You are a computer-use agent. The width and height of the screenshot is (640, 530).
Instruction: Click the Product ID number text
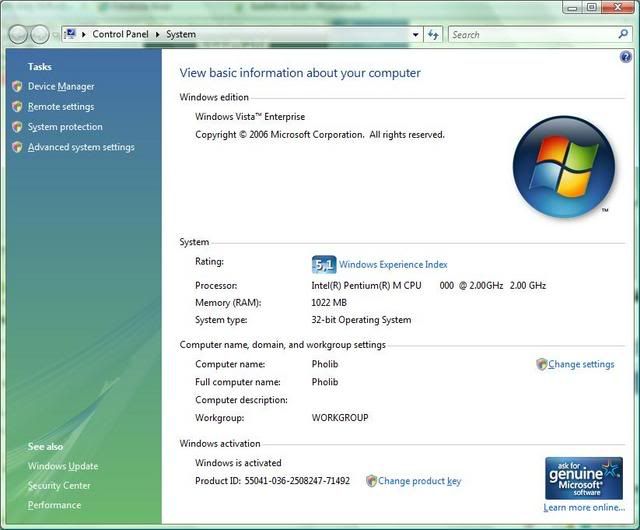[x=297, y=481]
